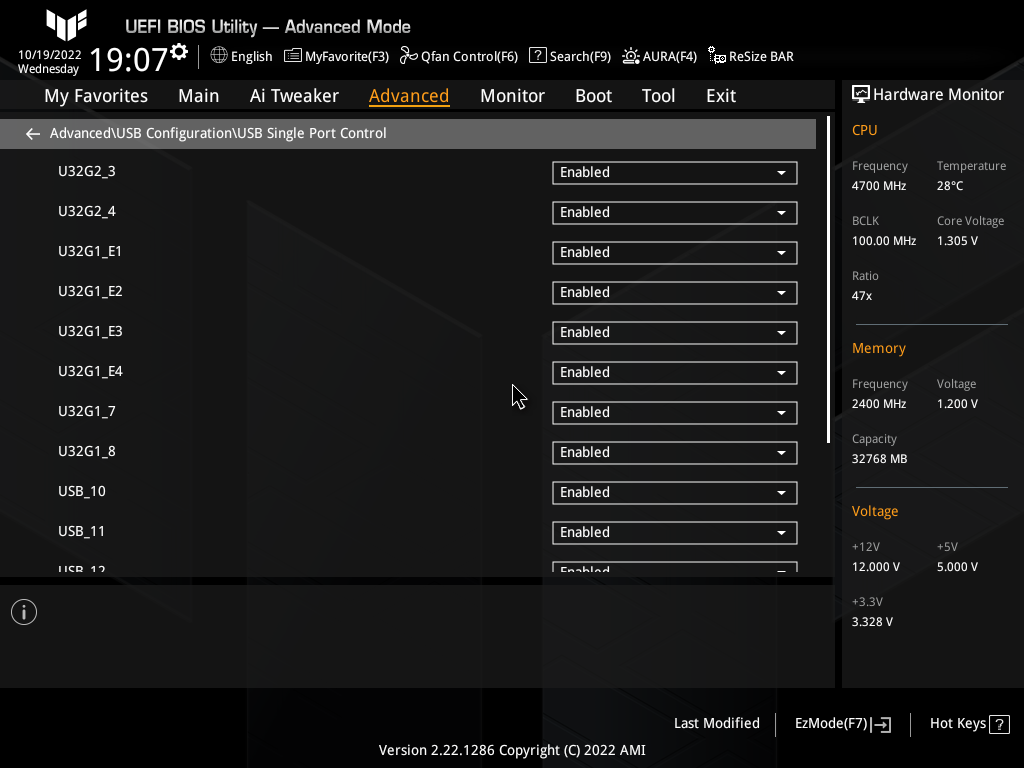Image resolution: width=1024 pixels, height=768 pixels.
Task: Open the U32G2_3 port dropdown
Action: point(674,172)
